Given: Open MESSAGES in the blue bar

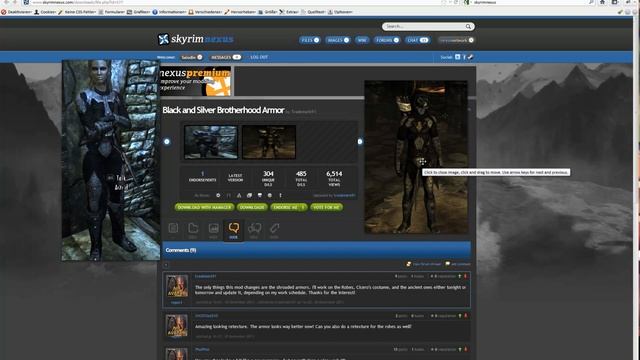Looking at the screenshot, I should click(225, 57).
